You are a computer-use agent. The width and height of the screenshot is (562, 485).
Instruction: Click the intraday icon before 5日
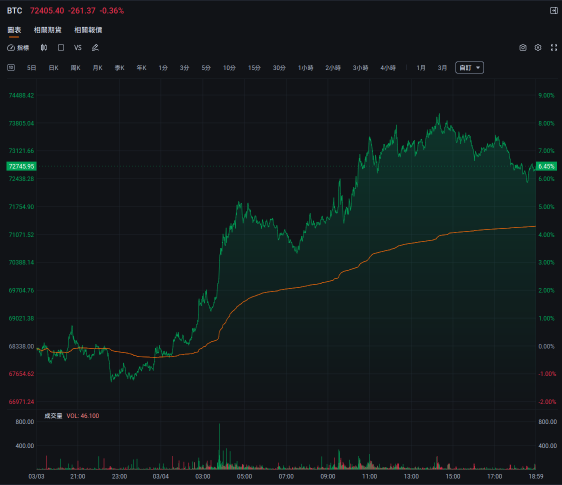click(x=11, y=67)
